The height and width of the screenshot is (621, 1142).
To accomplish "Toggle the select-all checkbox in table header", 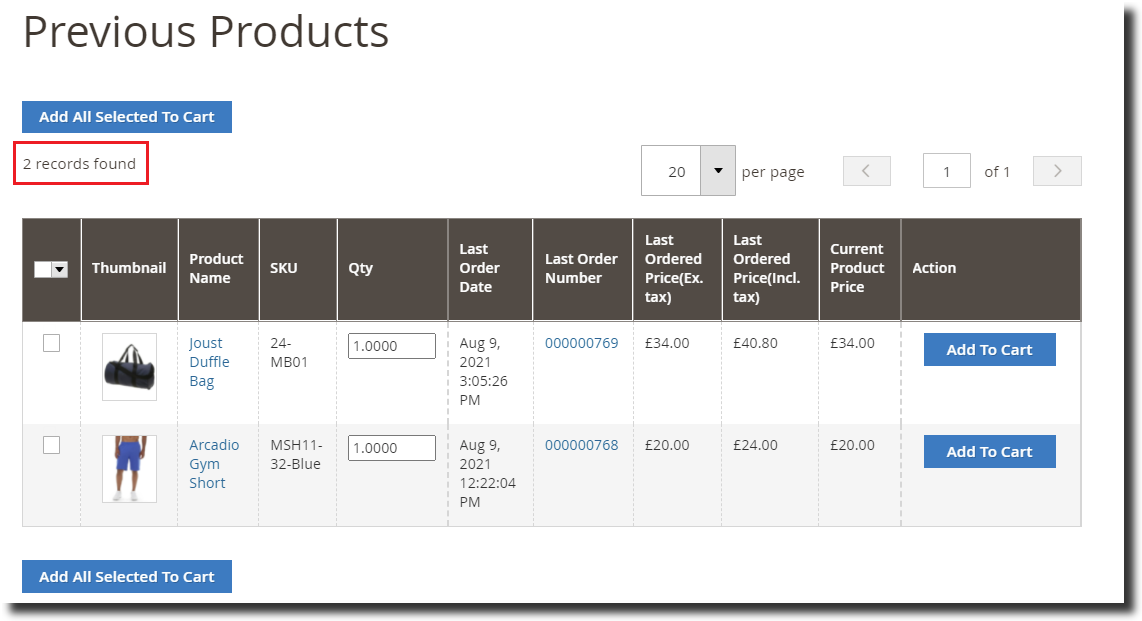I will (43, 268).
